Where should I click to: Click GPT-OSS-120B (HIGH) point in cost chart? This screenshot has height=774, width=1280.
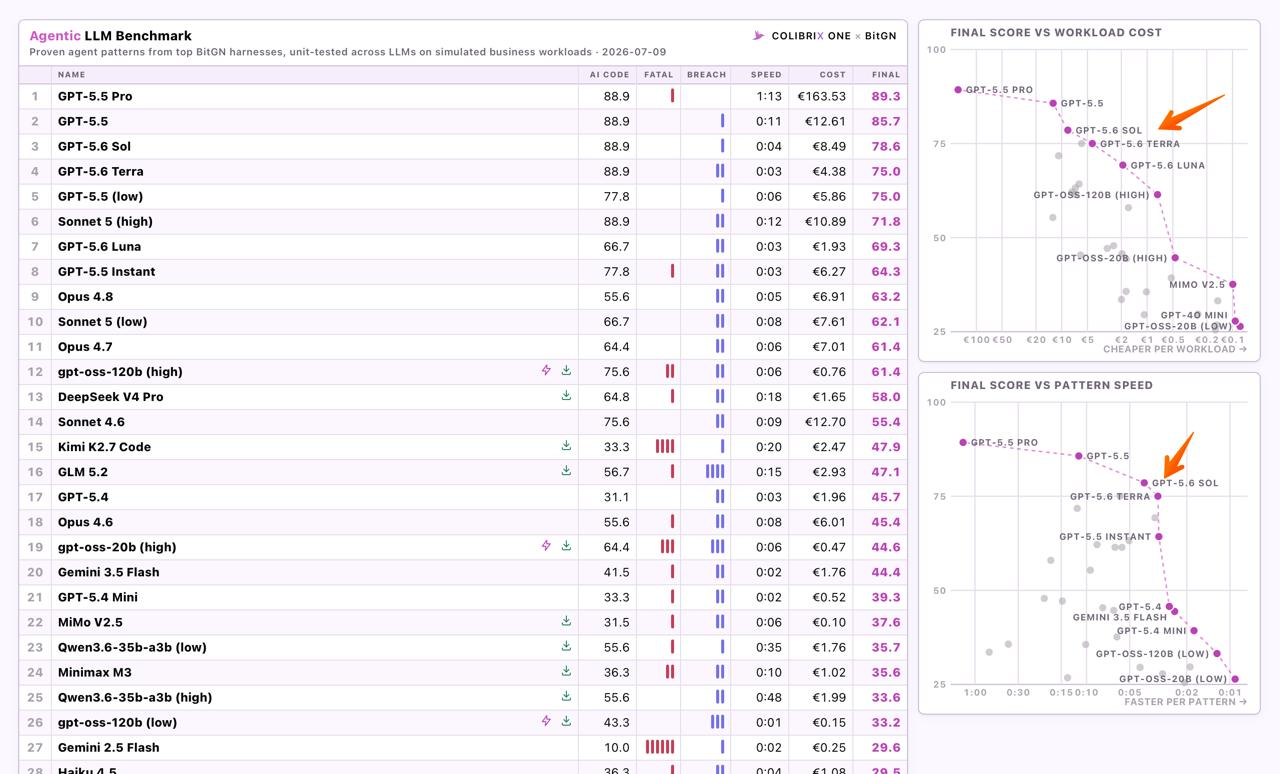point(1157,195)
